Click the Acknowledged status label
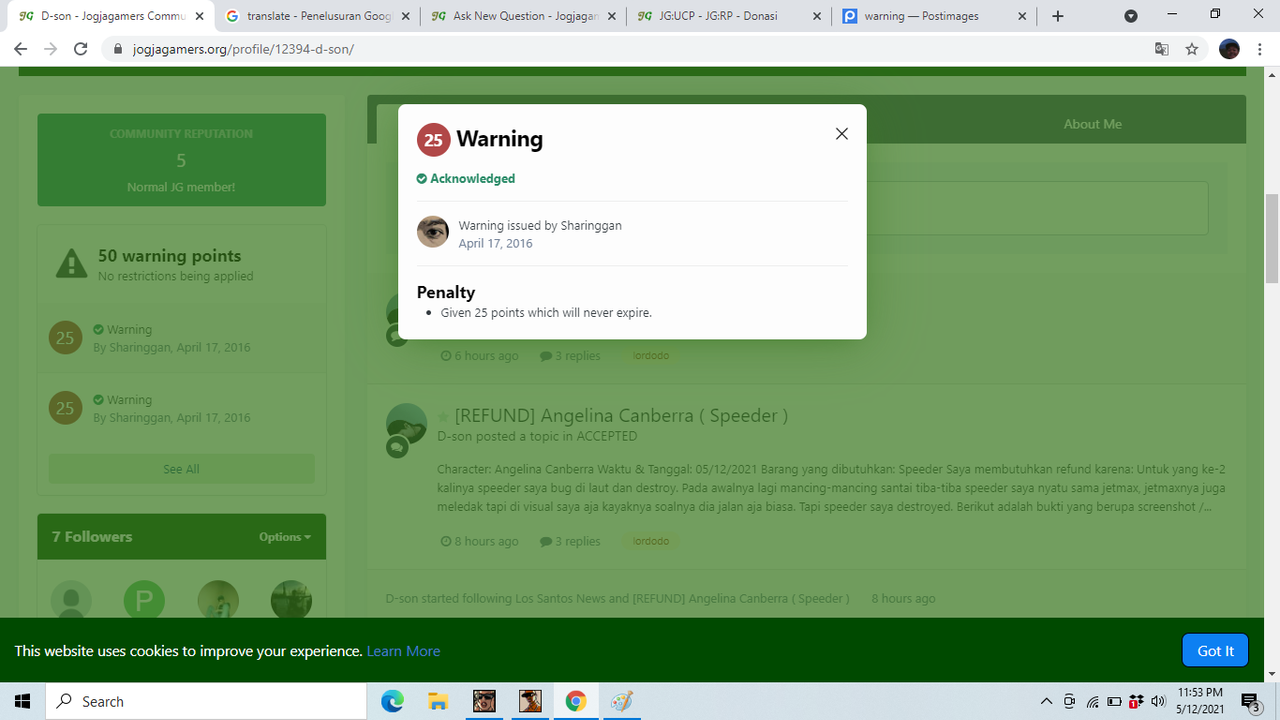The height and width of the screenshot is (720, 1280). click(466, 178)
